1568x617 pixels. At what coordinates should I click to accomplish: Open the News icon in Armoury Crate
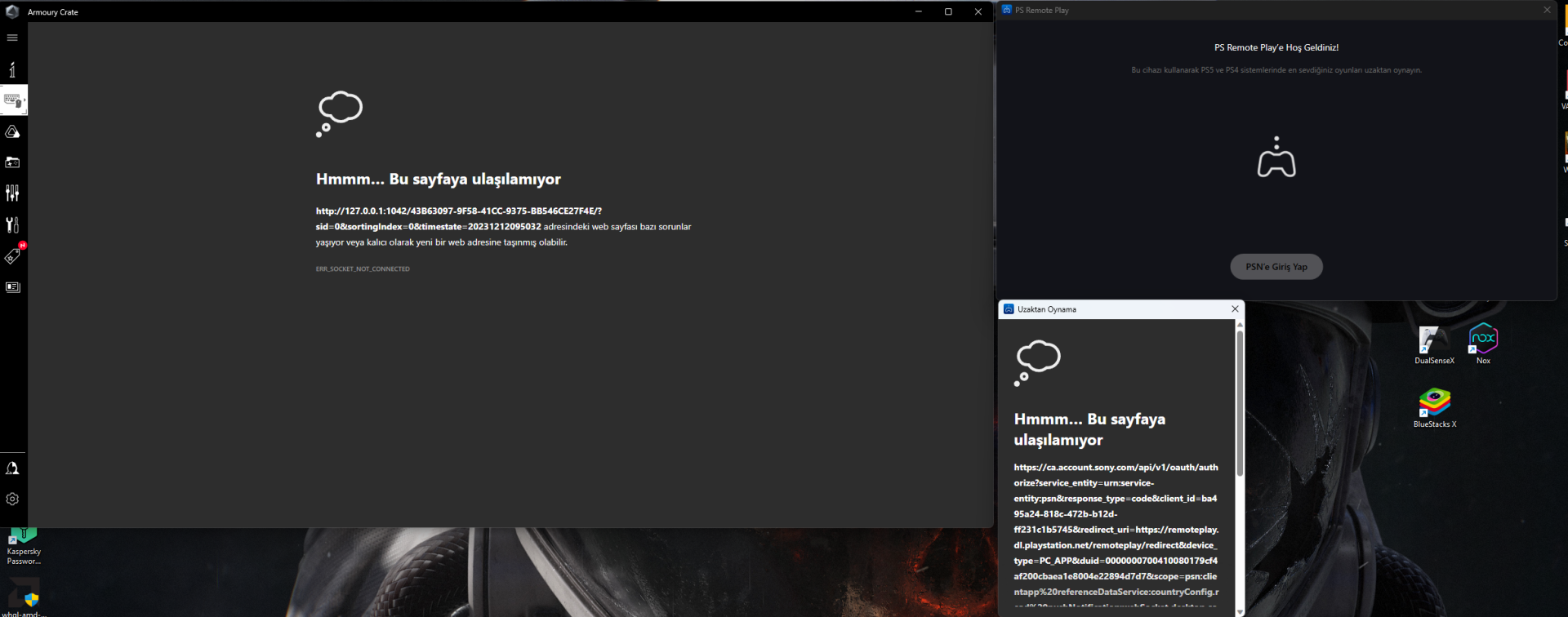click(x=12, y=287)
